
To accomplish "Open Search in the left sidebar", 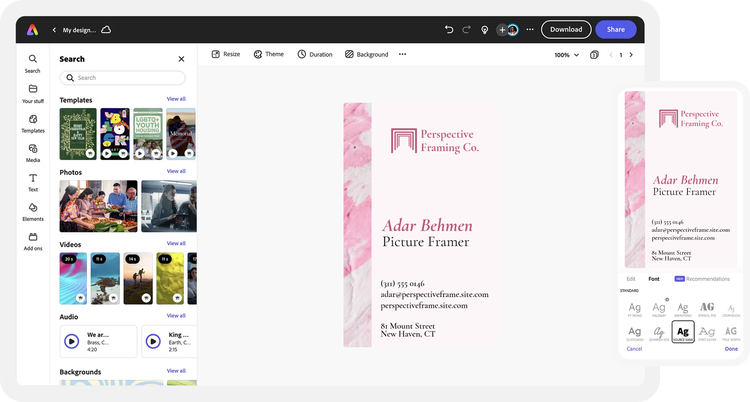I will pyautogui.click(x=33, y=64).
